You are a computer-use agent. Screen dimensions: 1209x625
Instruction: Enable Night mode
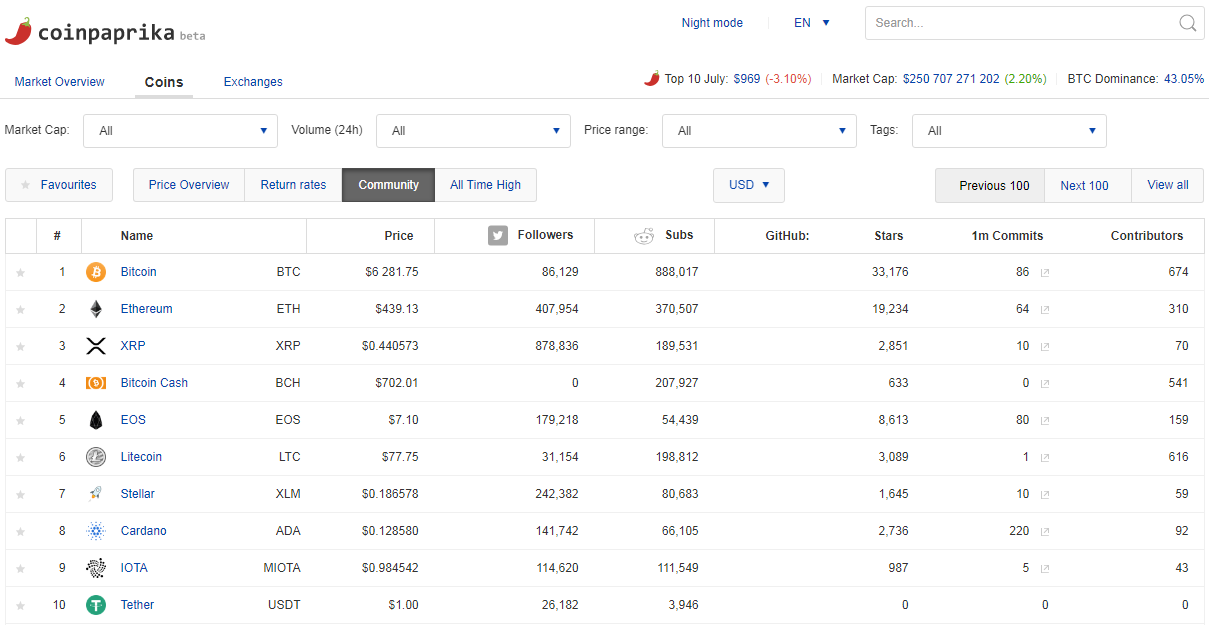click(x=712, y=23)
